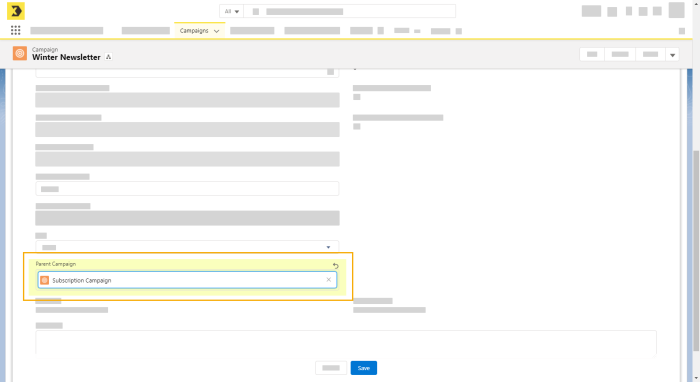View campaign hierarchy icon beside Winter Newsletter
This screenshot has width=700, height=382.
tap(108, 57)
